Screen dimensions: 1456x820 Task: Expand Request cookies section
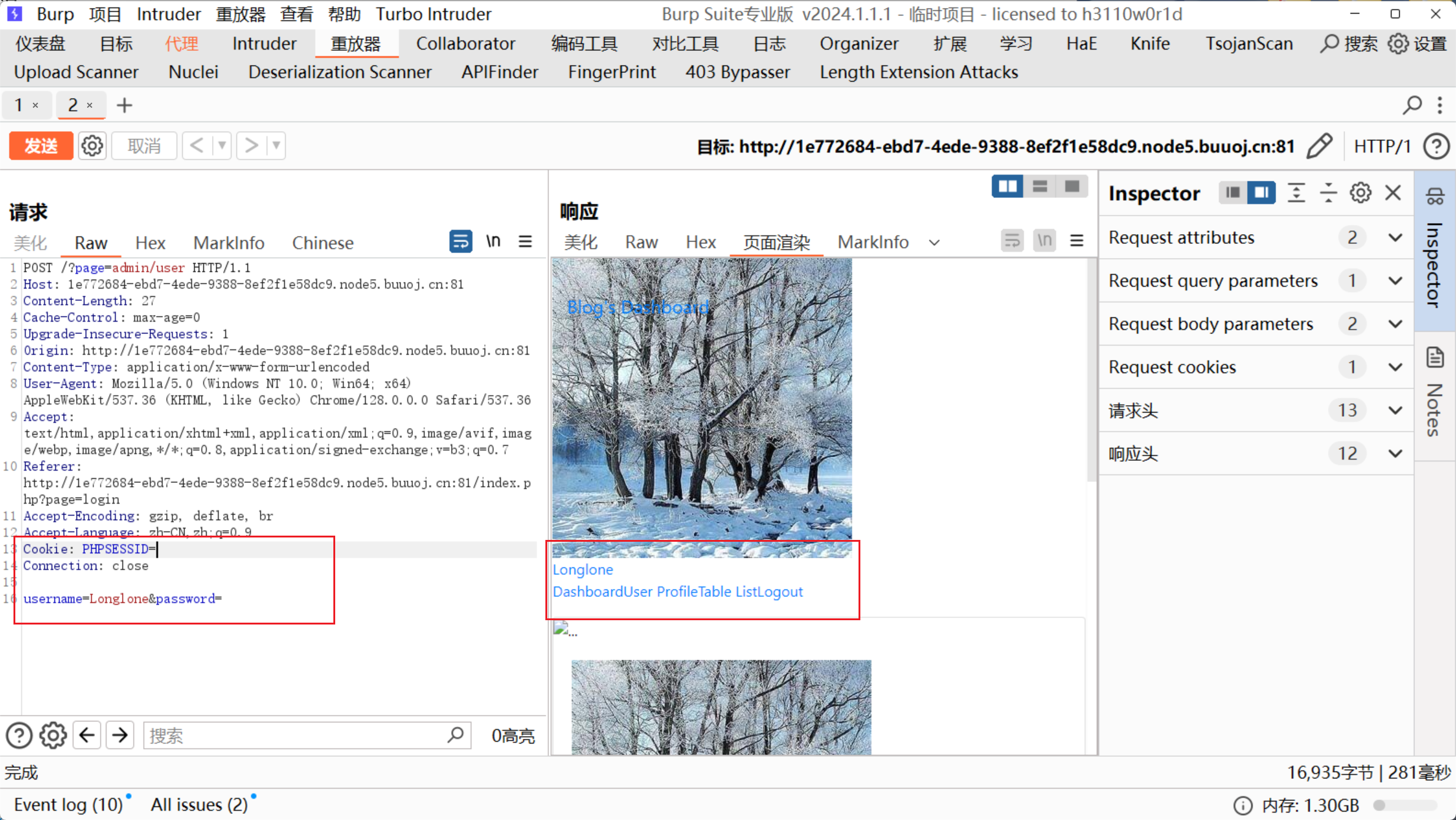click(x=1395, y=367)
